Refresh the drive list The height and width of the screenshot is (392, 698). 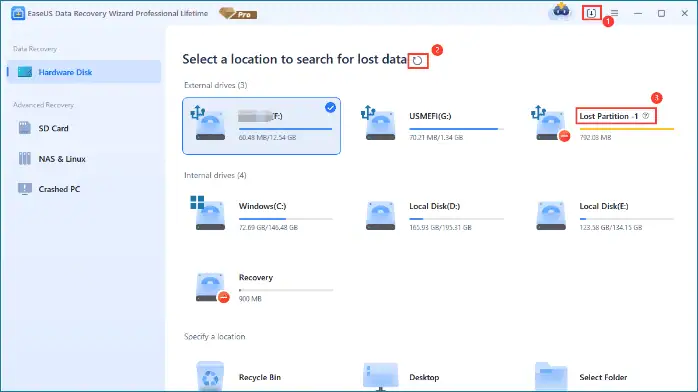tap(418, 61)
